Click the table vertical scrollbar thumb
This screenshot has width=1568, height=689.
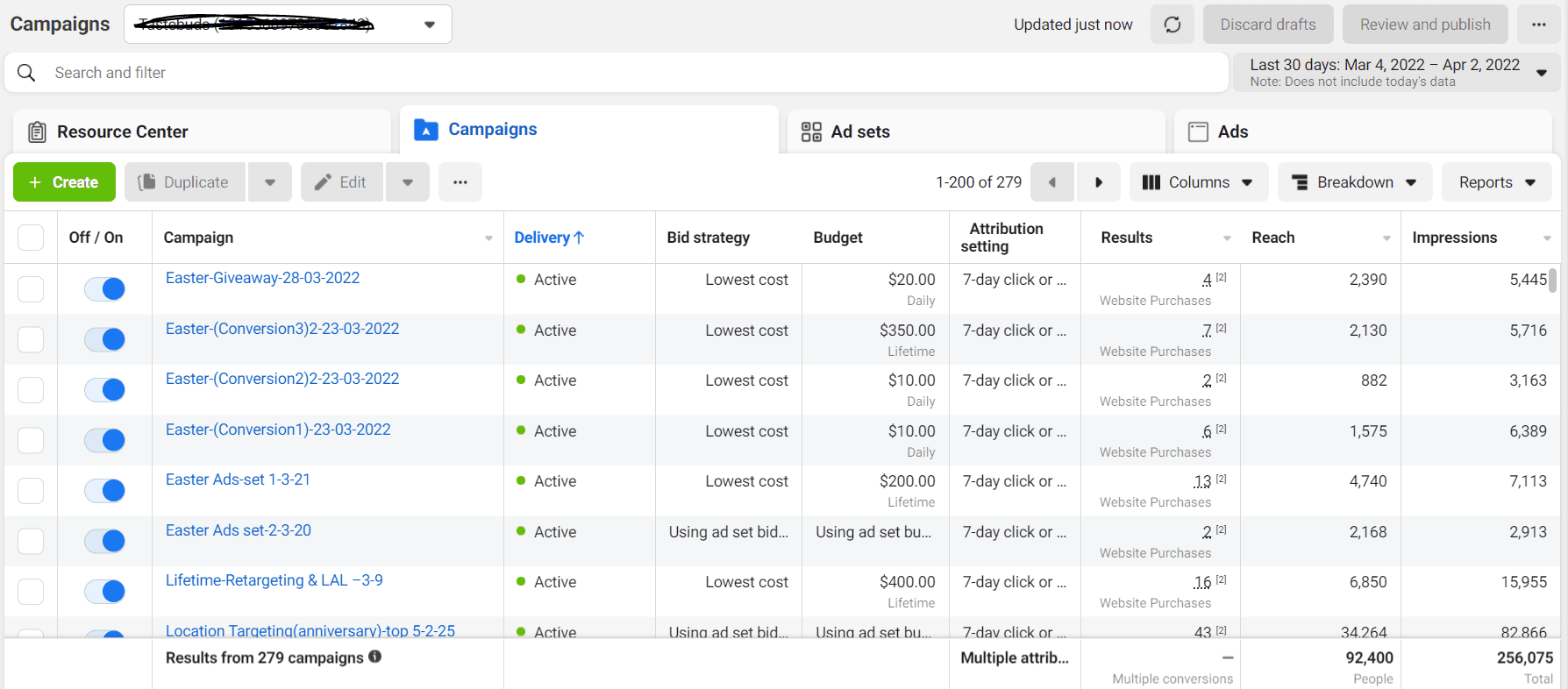(1552, 280)
